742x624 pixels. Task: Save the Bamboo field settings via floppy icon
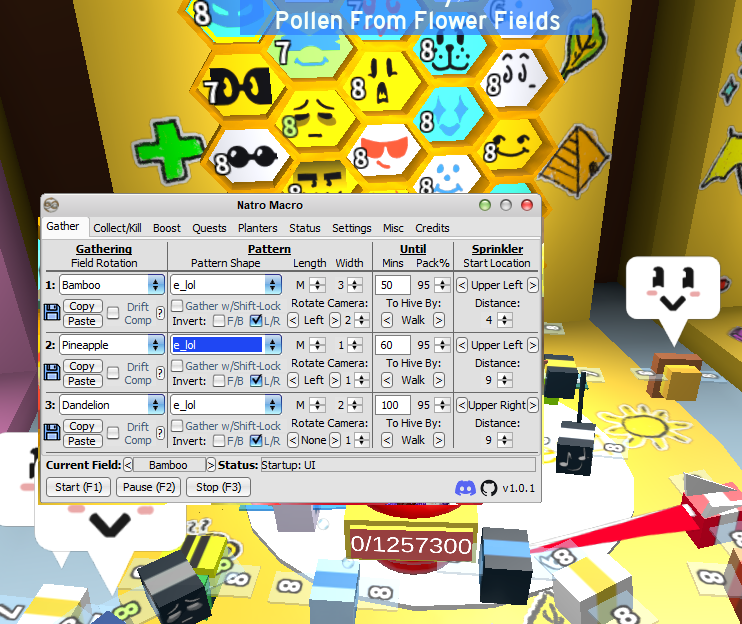tap(52, 313)
